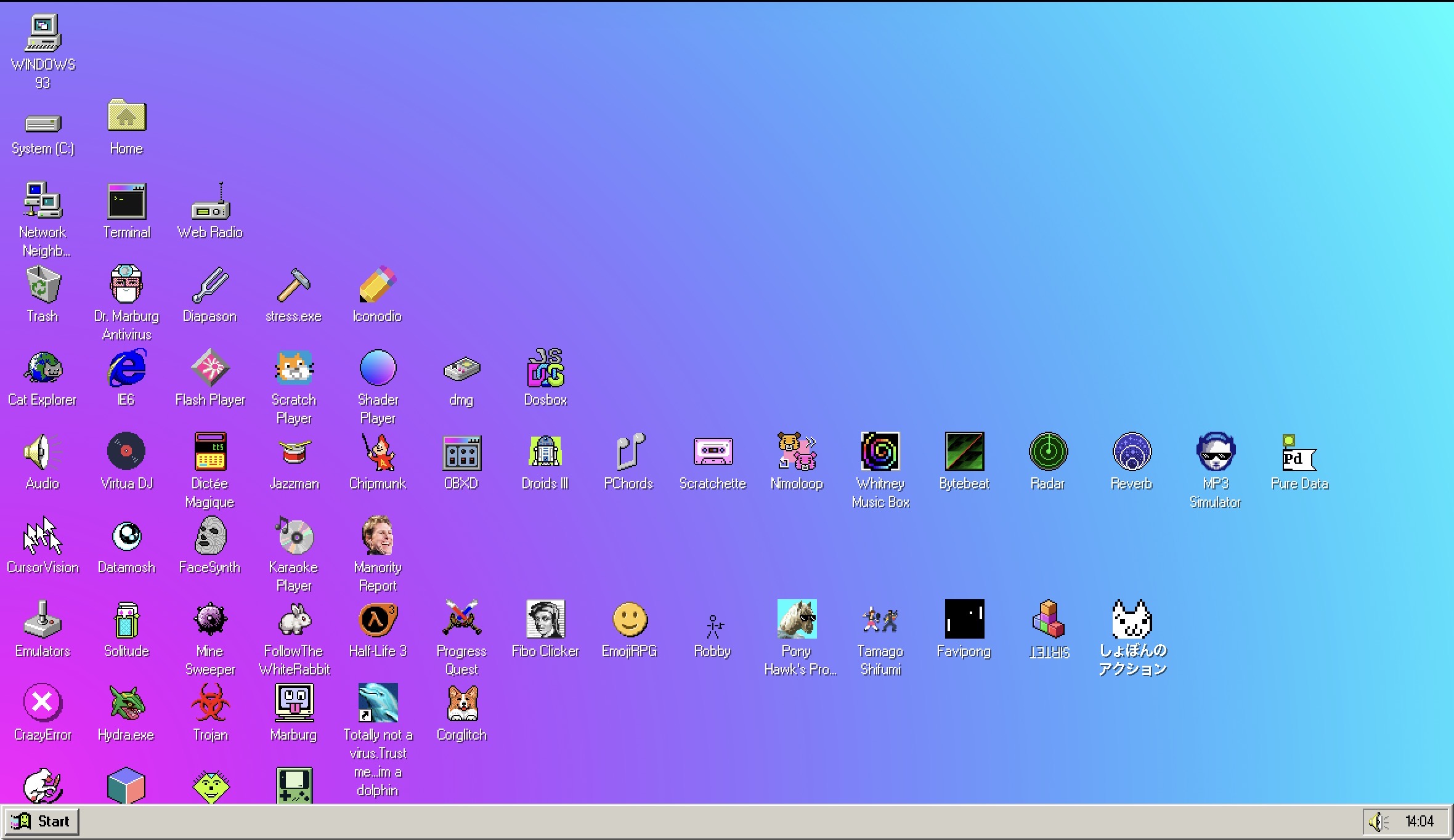
Task: Click the volume speaker tray icon
Action: pos(1378,822)
